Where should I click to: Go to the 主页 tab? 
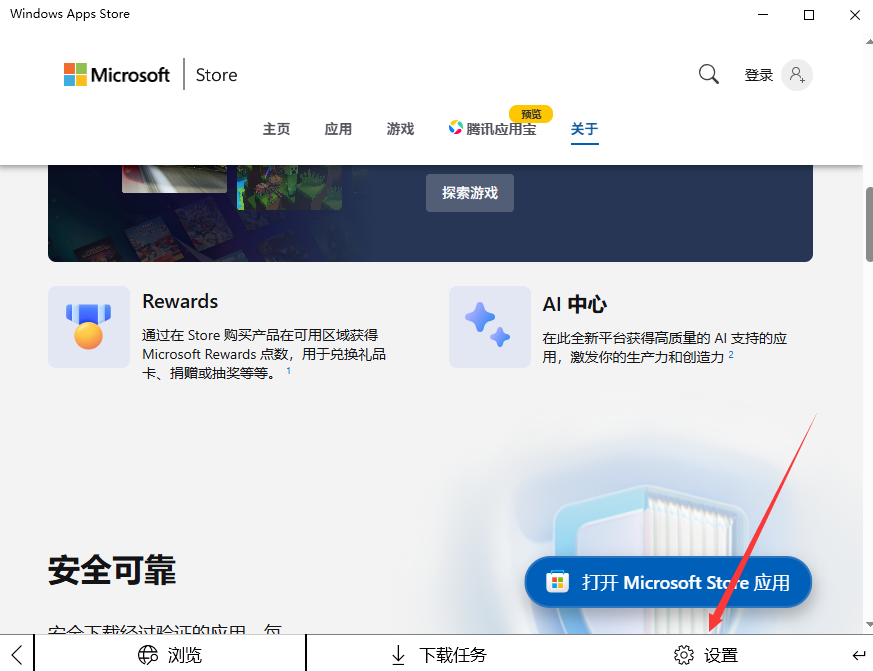276,129
